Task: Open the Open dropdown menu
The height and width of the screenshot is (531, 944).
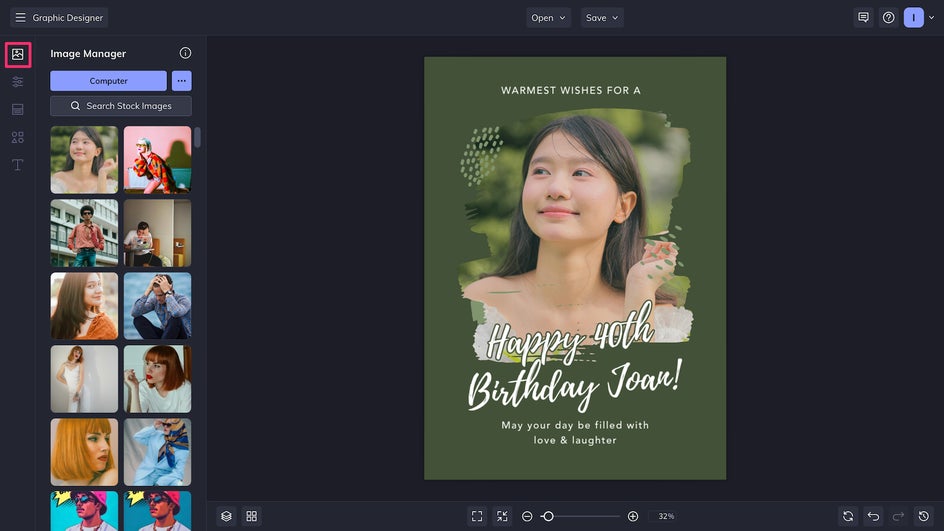Action: [x=548, y=17]
